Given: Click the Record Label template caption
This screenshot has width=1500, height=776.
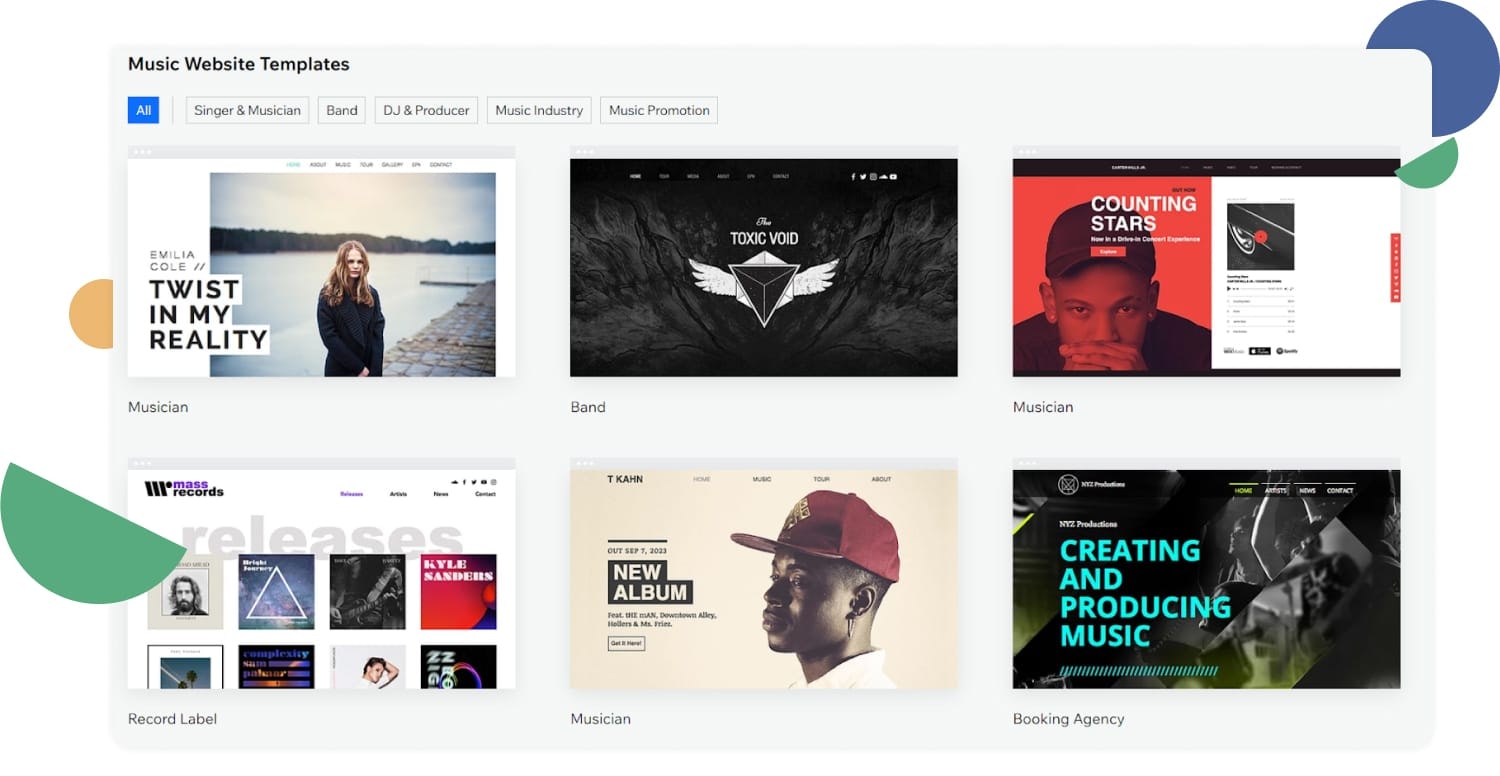Looking at the screenshot, I should (172, 719).
